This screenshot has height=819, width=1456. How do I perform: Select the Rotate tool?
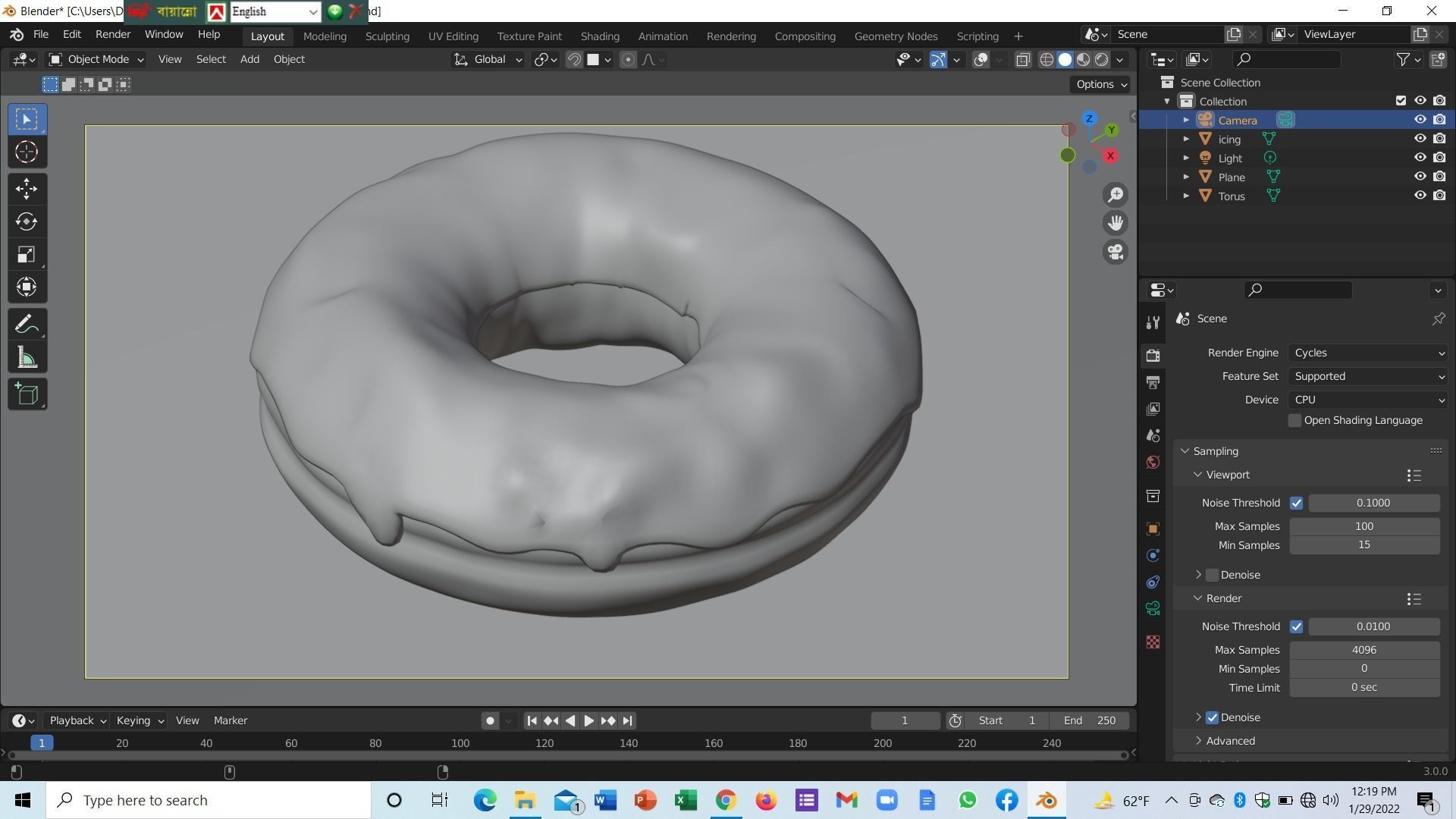tap(27, 221)
